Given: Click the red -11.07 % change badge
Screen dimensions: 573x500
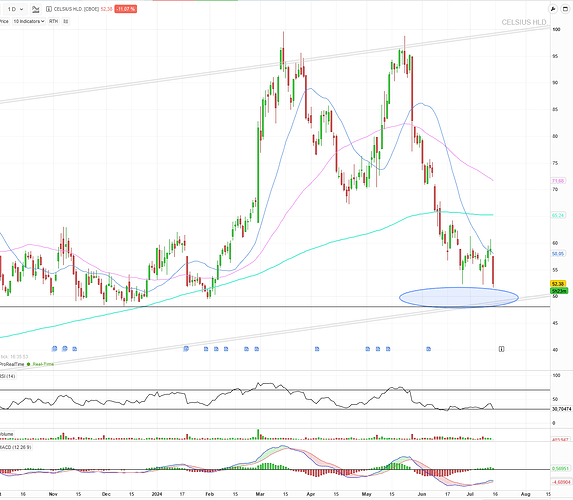Looking at the screenshot, I should (x=126, y=9).
